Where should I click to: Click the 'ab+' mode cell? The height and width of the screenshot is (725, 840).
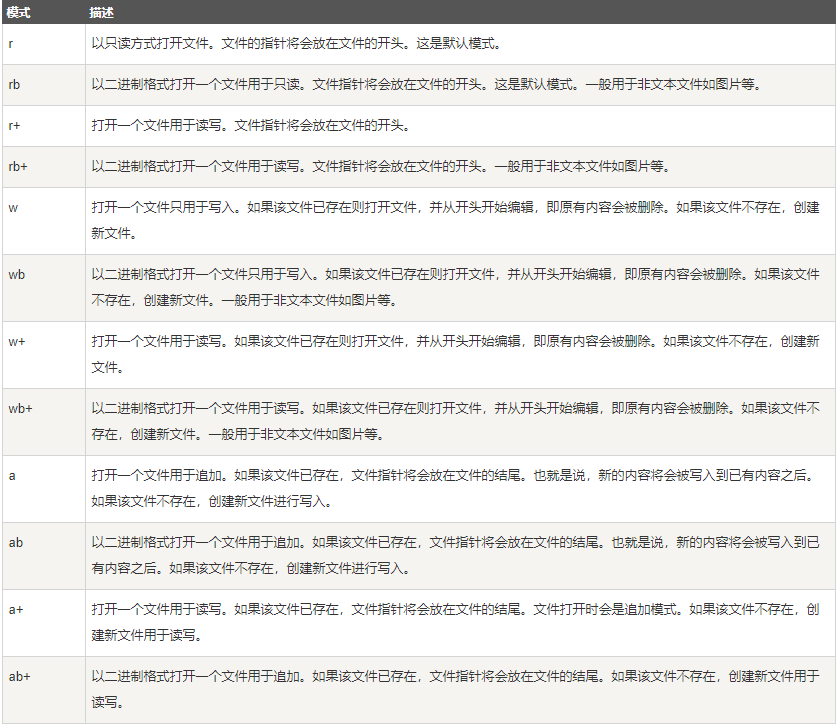click(x=44, y=690)
